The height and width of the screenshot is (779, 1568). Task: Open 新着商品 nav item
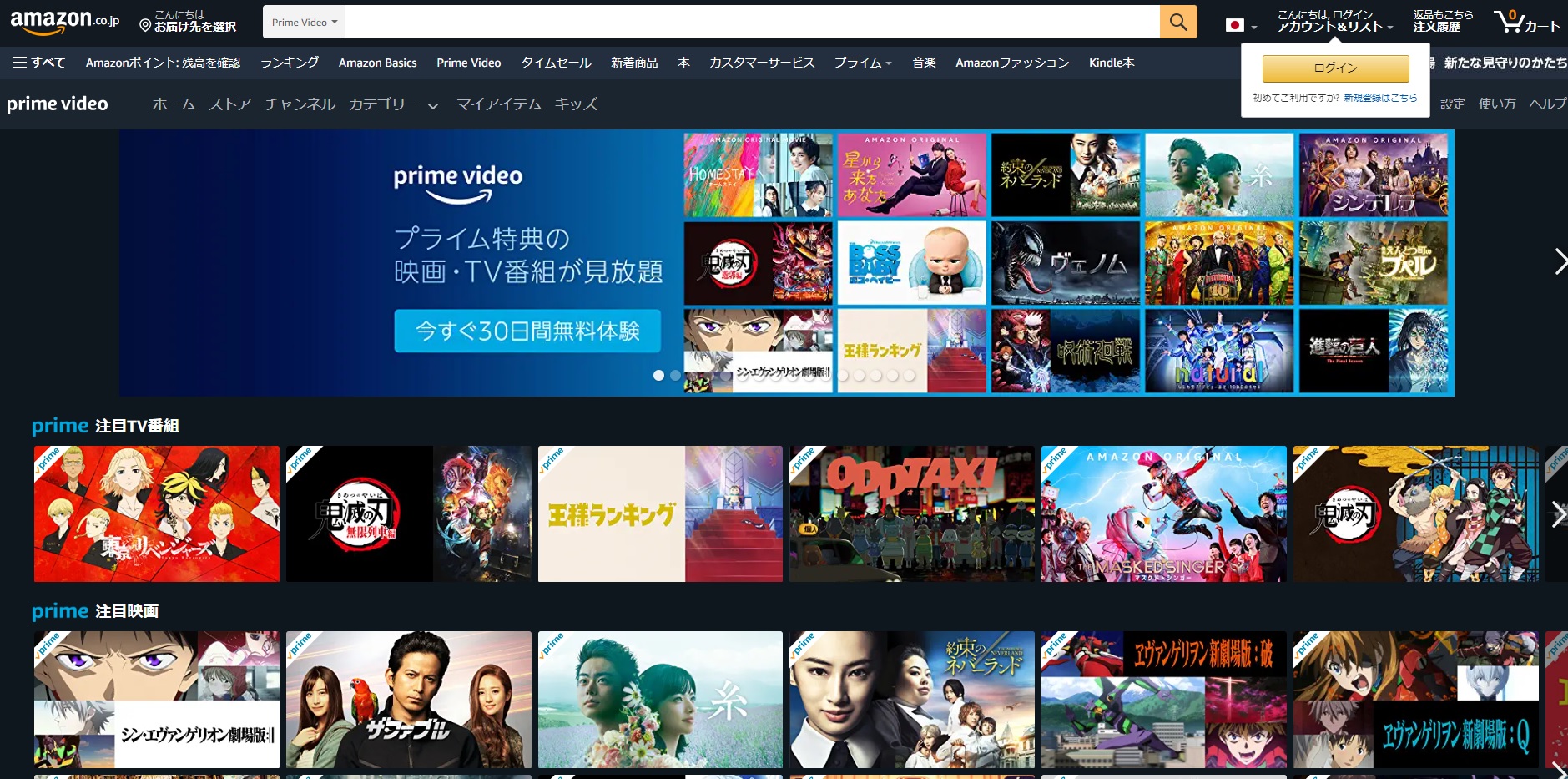[634, 63]
